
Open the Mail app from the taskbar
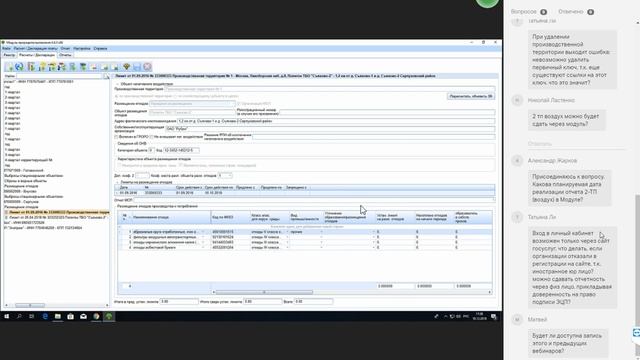pos(83,316)
